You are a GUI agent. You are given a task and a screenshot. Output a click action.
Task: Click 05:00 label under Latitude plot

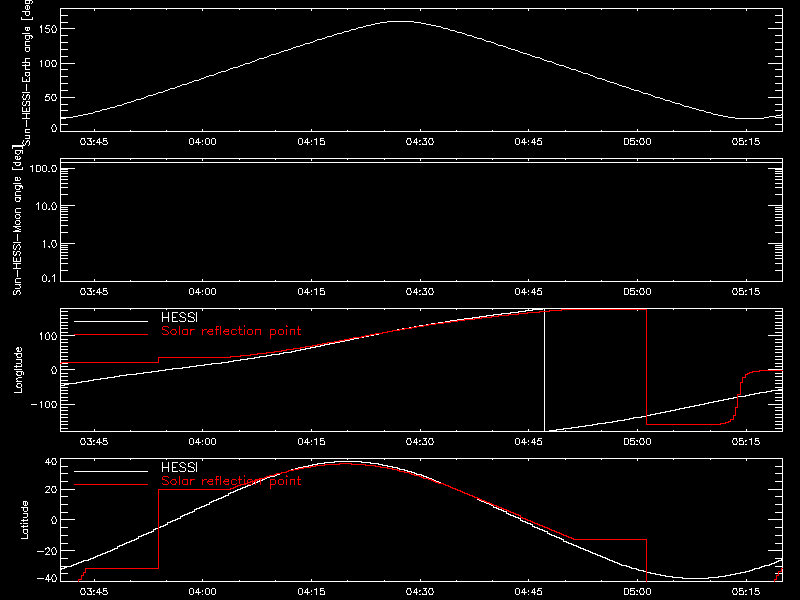[637, 592]
